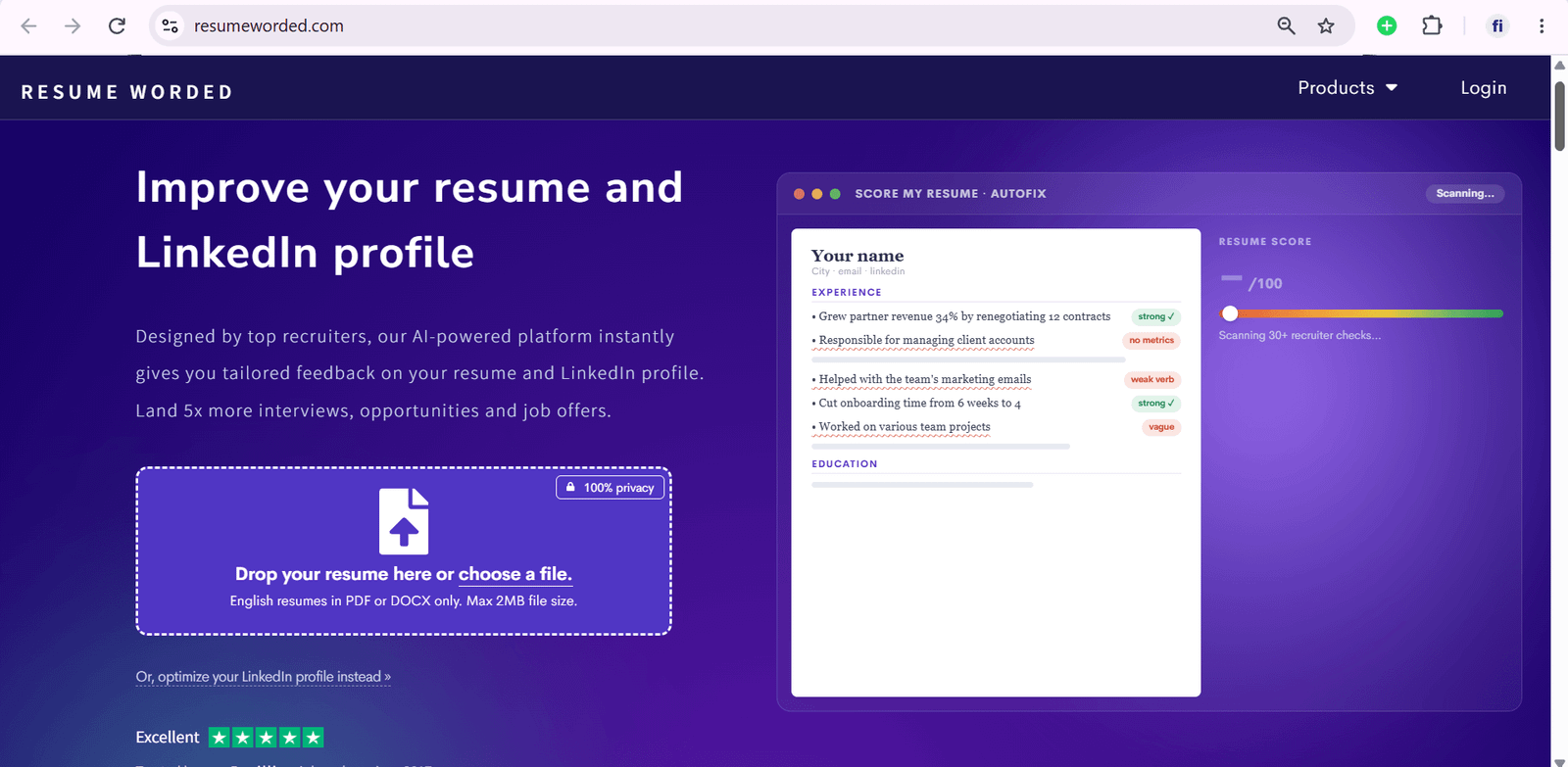This screenshot has width=1568, height=767.
Task: Click the lock icon in privacy badge
Action: point(570,487)
